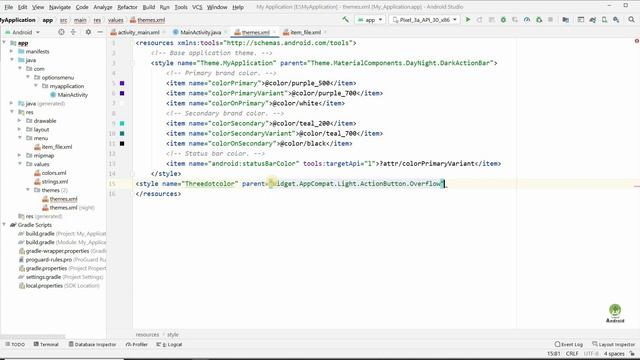Screen dimensions: 640x360
Task: Select strings.xml in the project tree
Action: [x=51, y=182]
